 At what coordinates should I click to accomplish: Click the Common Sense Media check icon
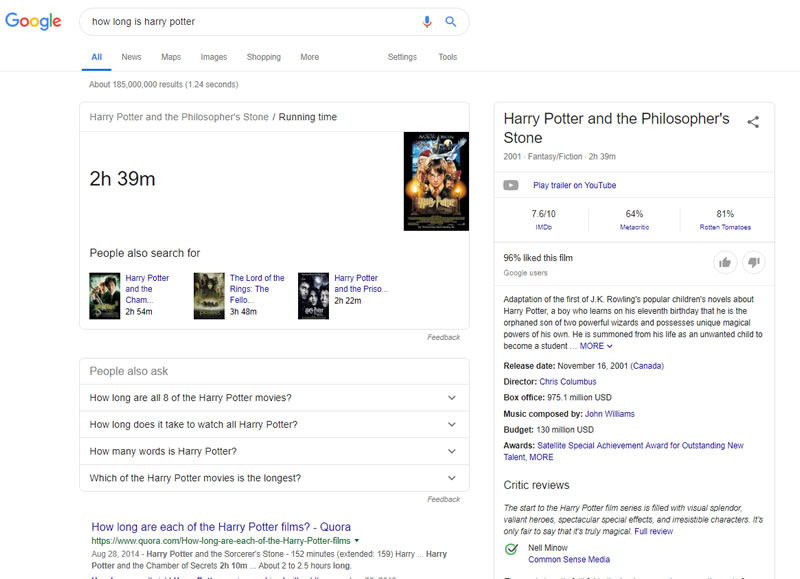511,549
